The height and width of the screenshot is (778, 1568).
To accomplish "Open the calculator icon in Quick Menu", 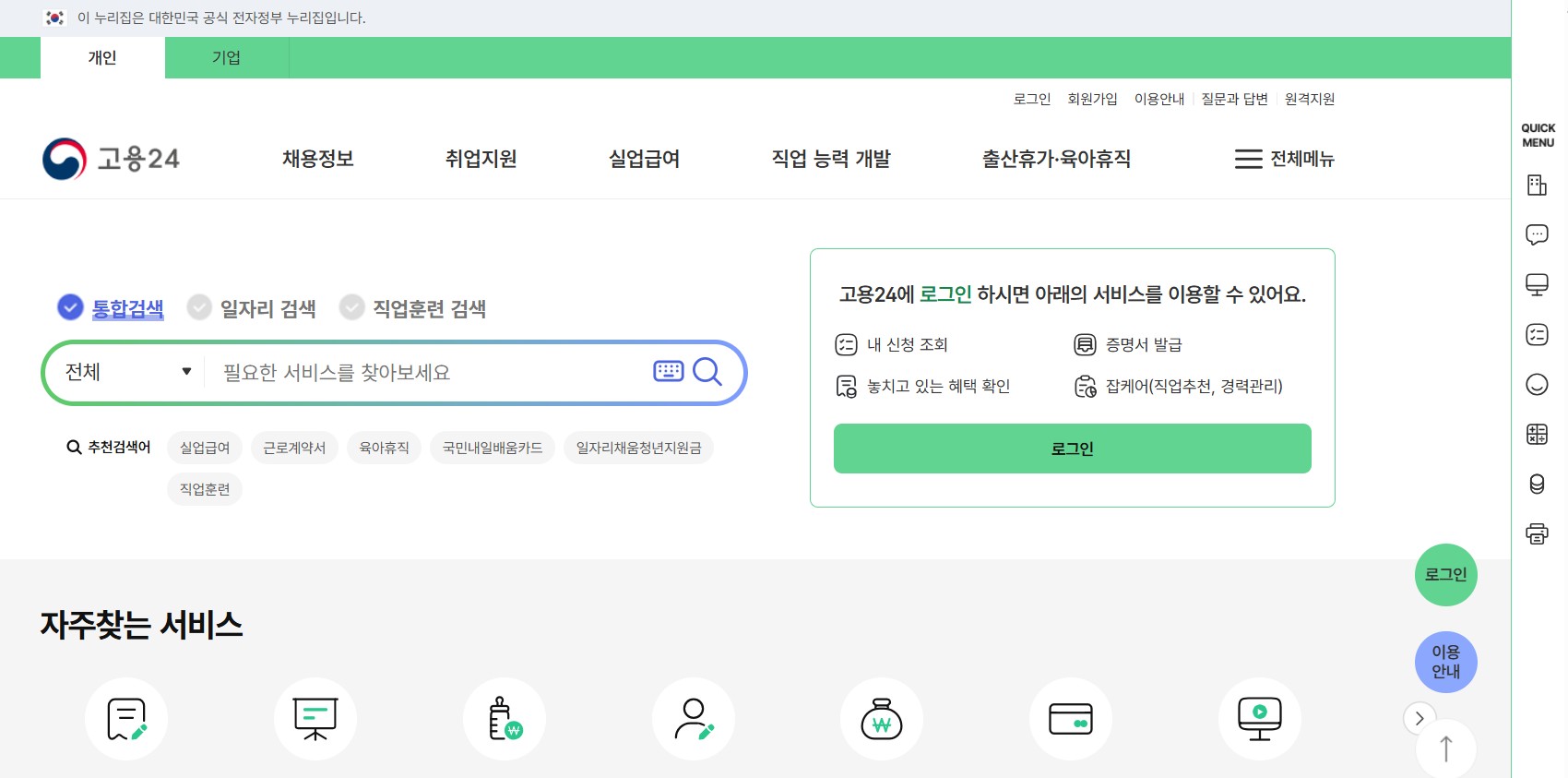I will click(x=1537, y=434).
